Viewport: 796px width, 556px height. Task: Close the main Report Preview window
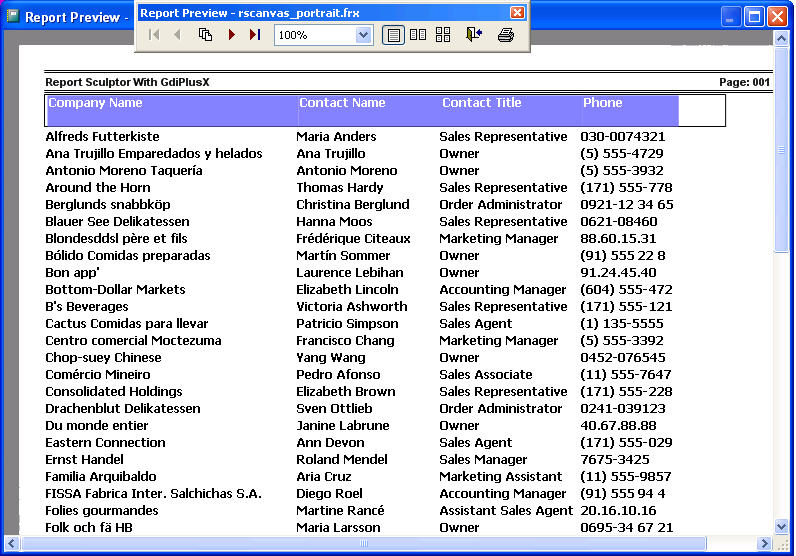click(777, 17)
